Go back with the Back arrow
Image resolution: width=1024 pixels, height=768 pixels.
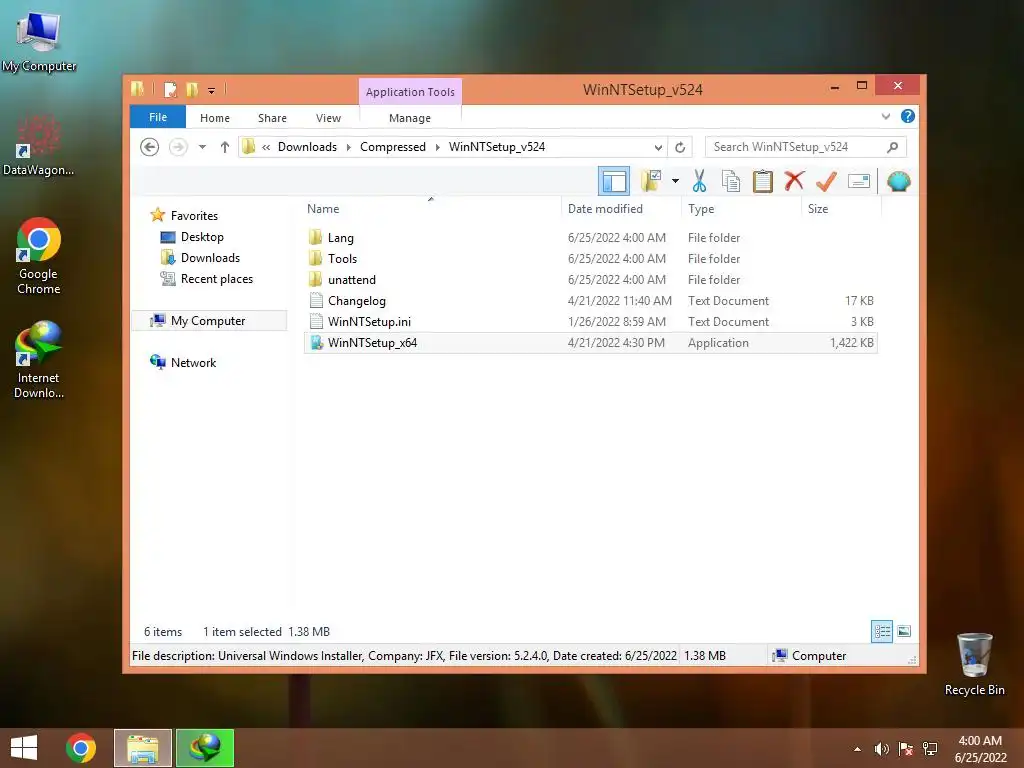pos(150,147)
